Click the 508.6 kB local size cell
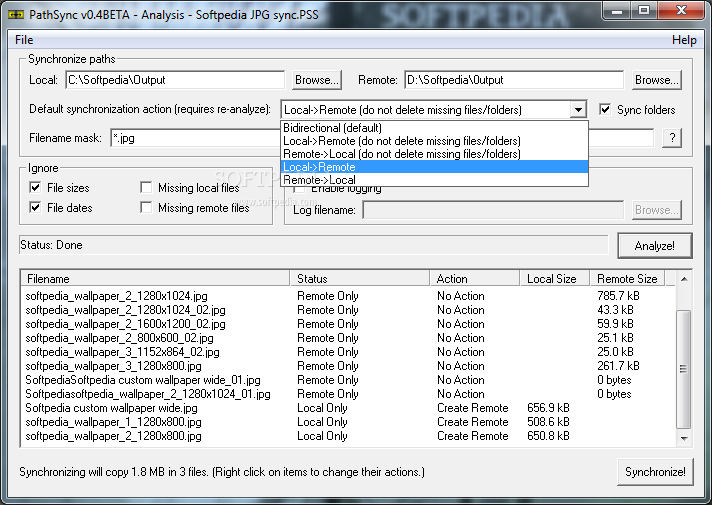 [x=548, y=422]
